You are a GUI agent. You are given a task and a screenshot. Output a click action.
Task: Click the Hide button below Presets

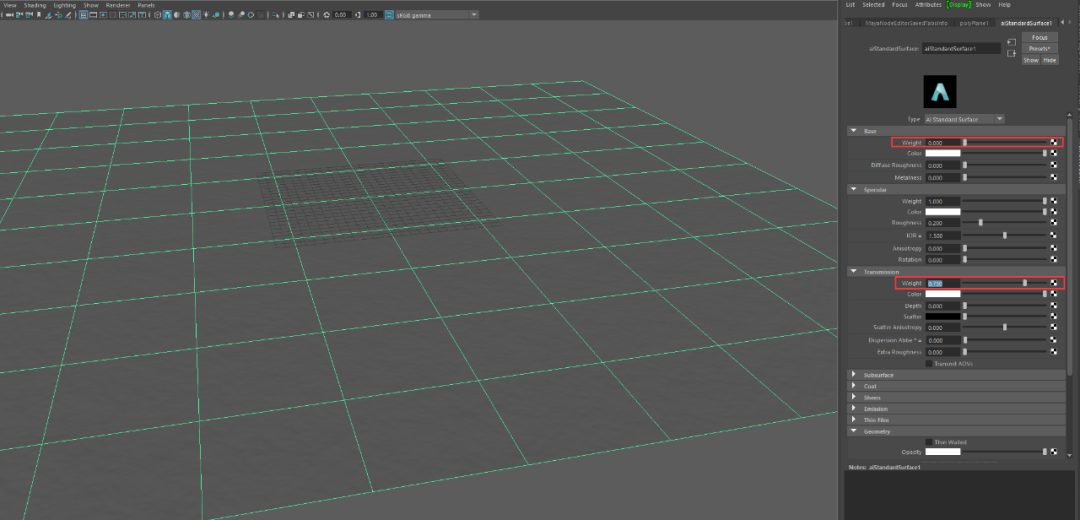(1049, 60)
